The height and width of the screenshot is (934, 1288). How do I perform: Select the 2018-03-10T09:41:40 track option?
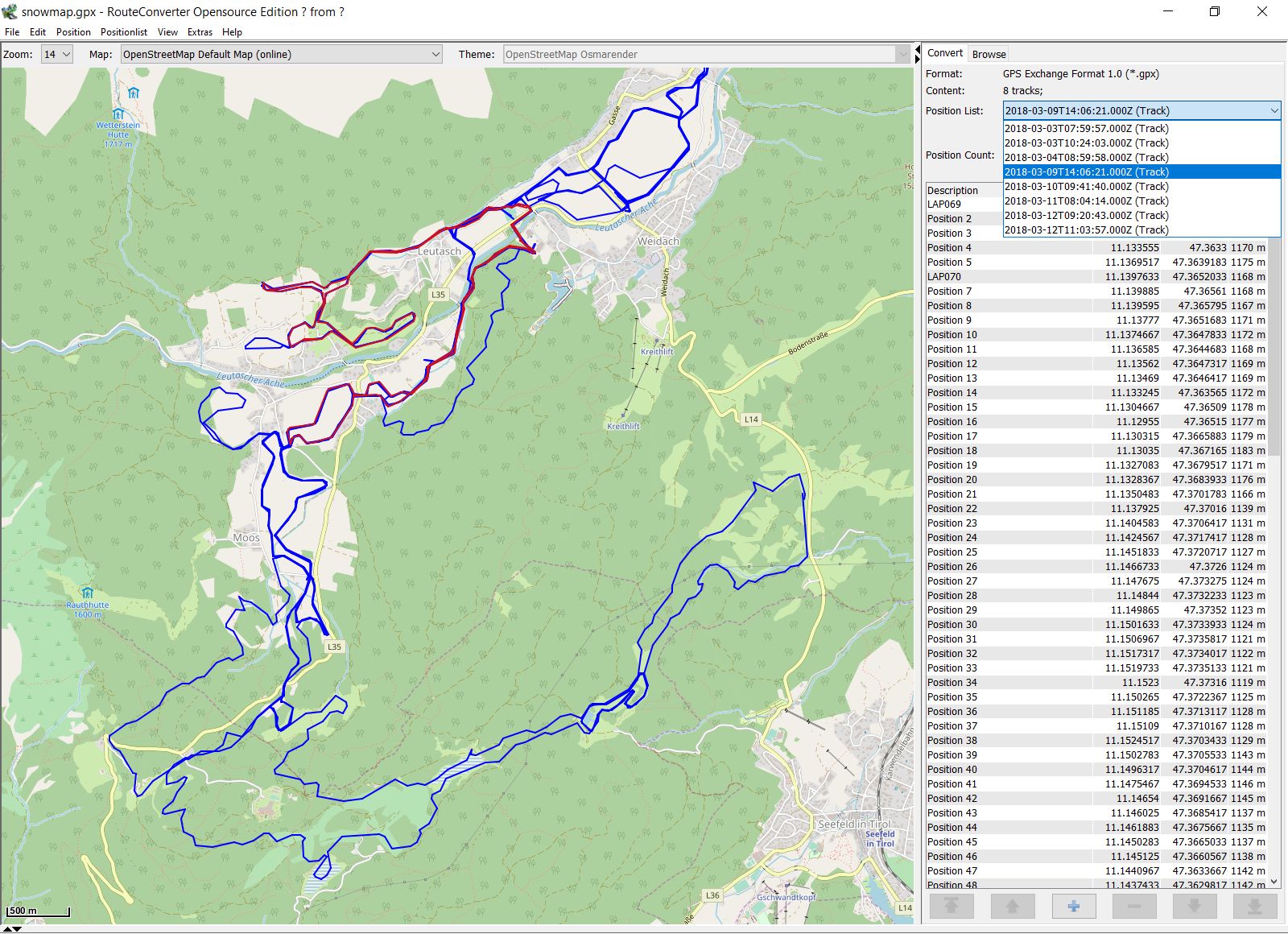tap(1086, 187)
